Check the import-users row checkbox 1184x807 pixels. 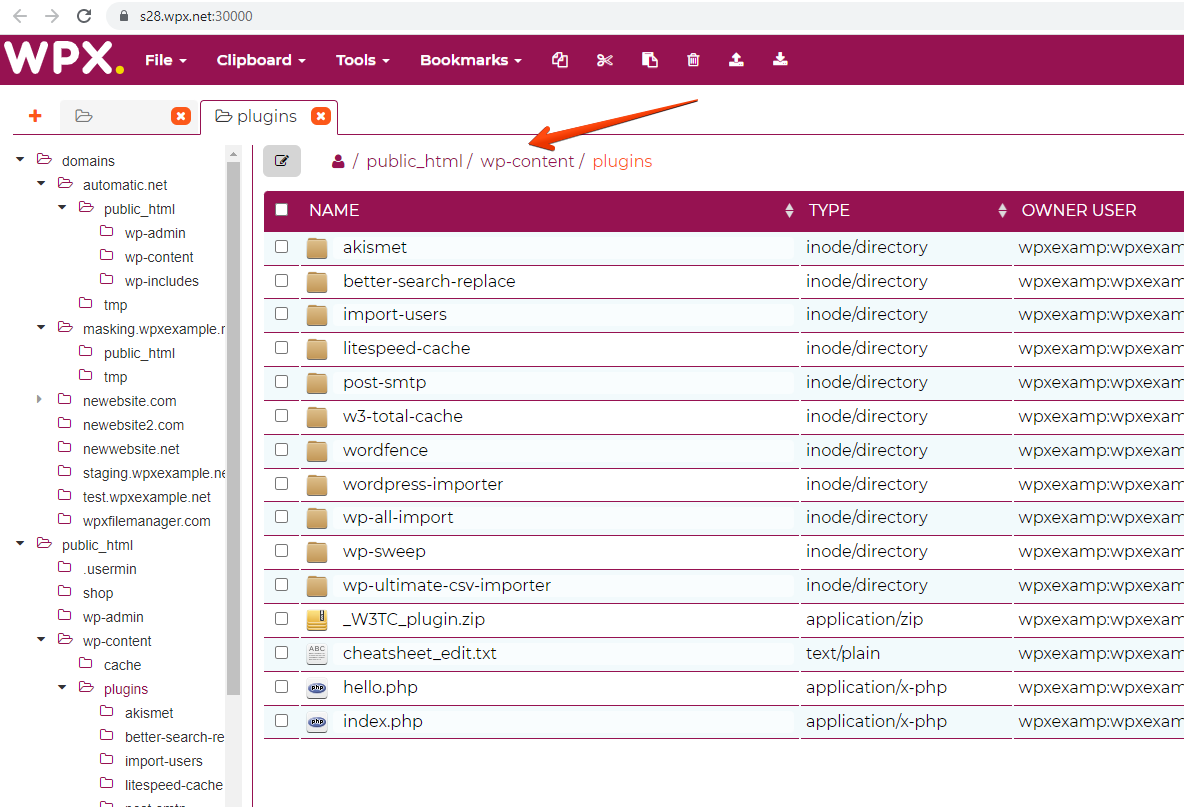[282, 314]
